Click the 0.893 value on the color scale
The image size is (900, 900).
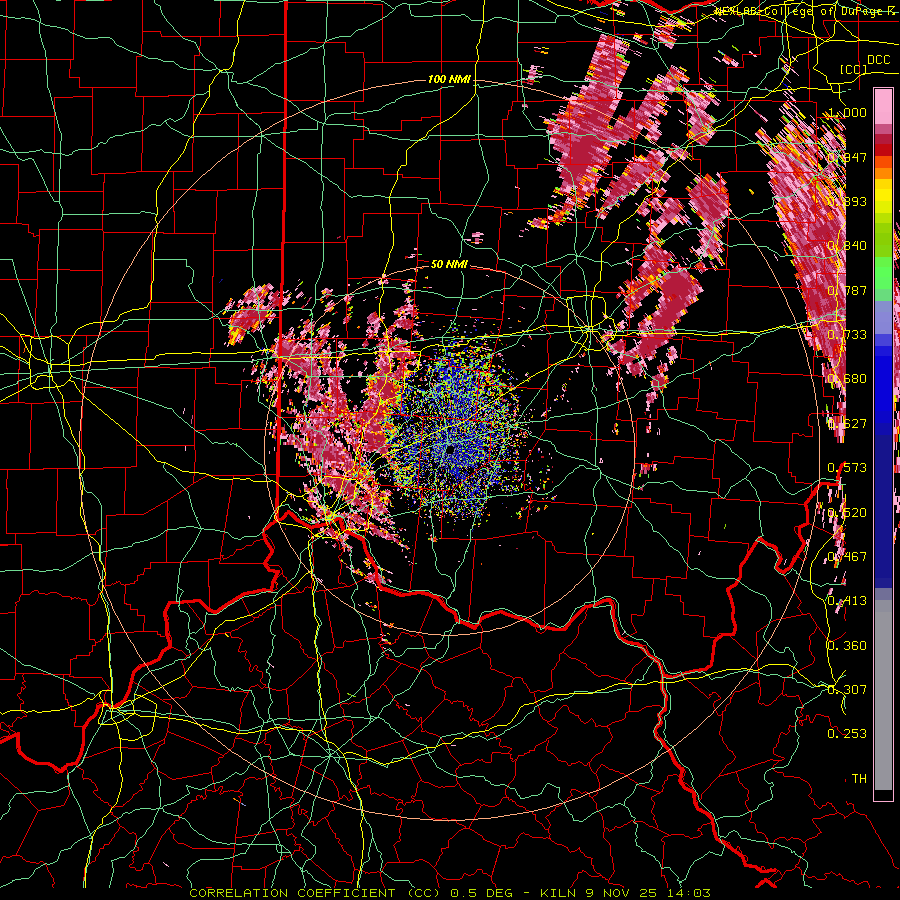coord(847,201)
